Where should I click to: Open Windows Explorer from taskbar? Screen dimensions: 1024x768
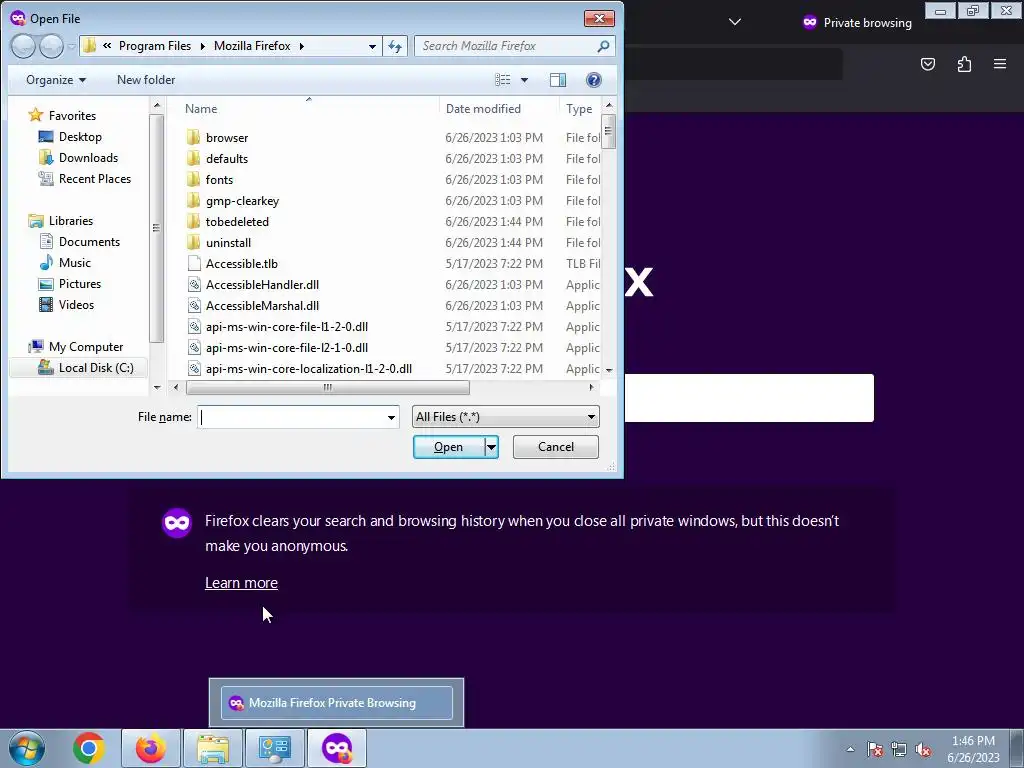(213, 748)
